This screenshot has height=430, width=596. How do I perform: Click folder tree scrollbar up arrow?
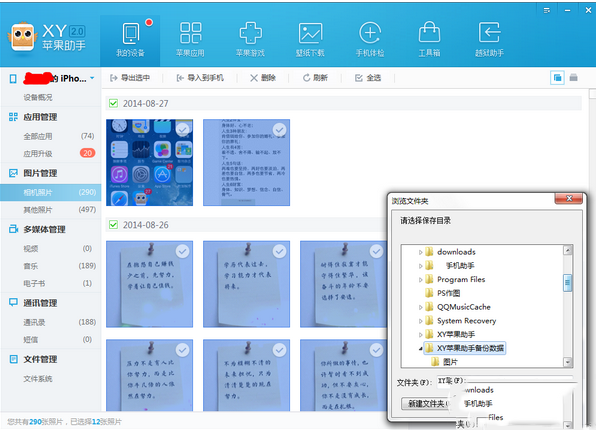[567, 250]
